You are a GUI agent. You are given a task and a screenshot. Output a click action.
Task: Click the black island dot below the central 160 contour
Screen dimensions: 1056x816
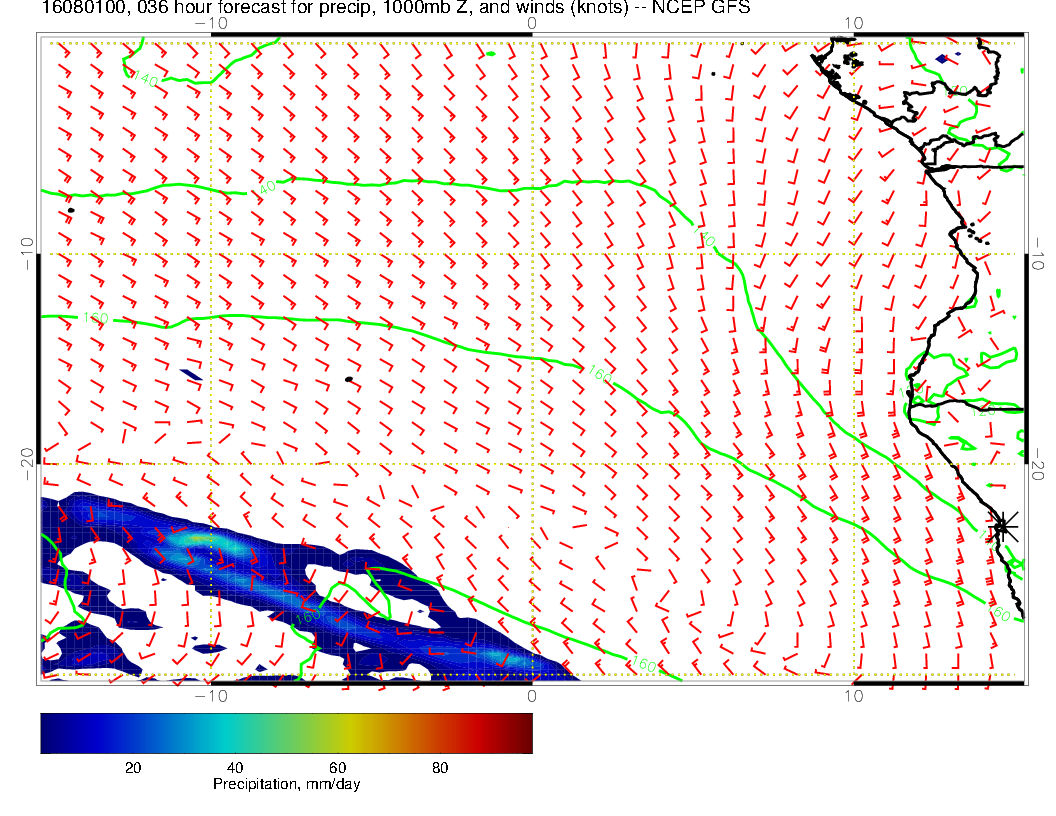click(348, 379)
